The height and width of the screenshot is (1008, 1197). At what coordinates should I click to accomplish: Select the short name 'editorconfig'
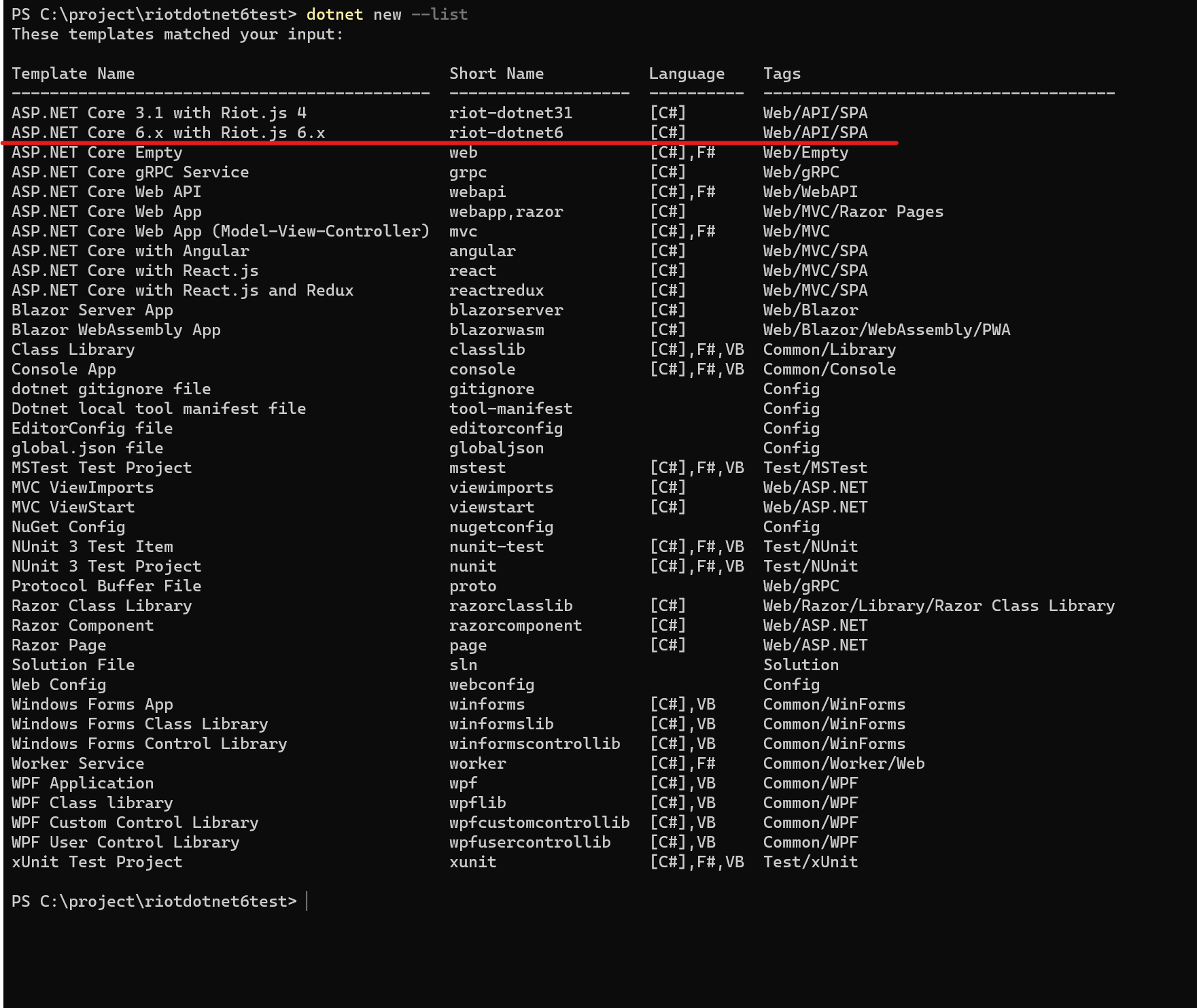(506, 428)
